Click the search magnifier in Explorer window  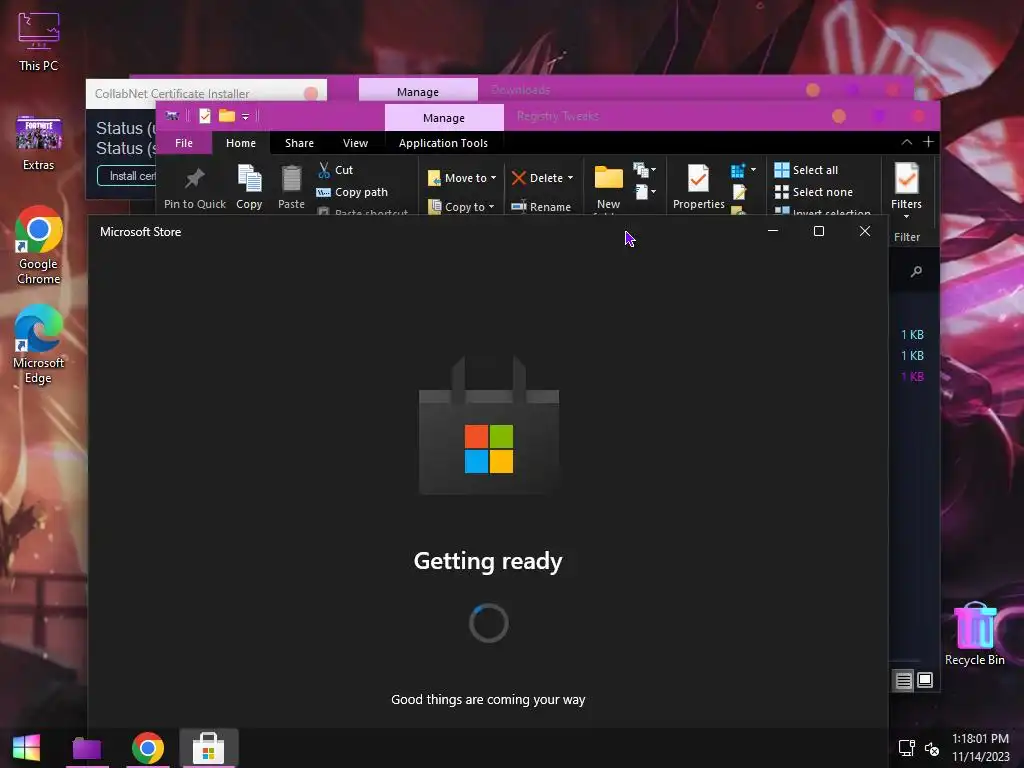tap(916, 271)
